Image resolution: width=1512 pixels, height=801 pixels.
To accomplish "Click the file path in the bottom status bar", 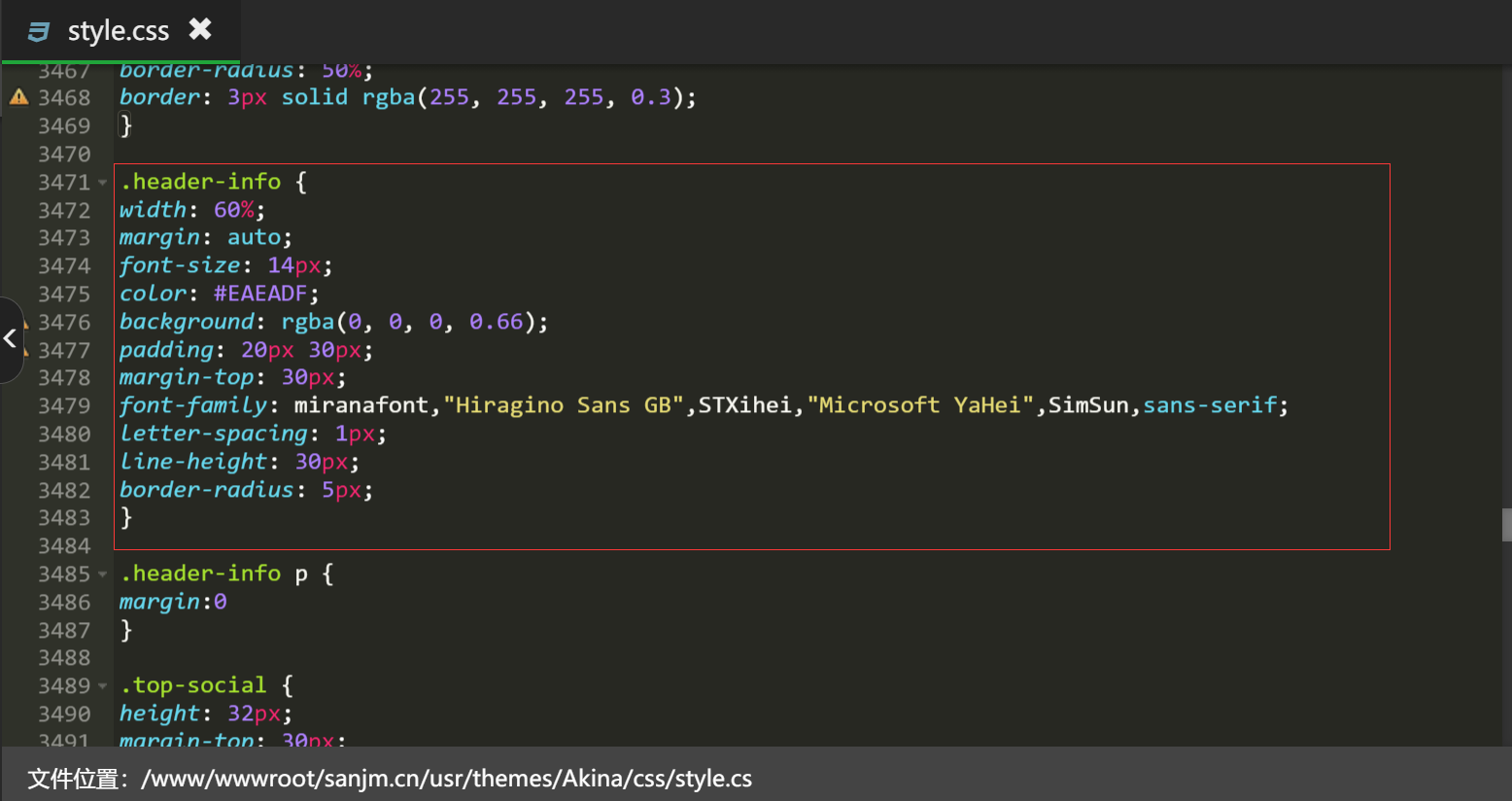I will (446, 779).
